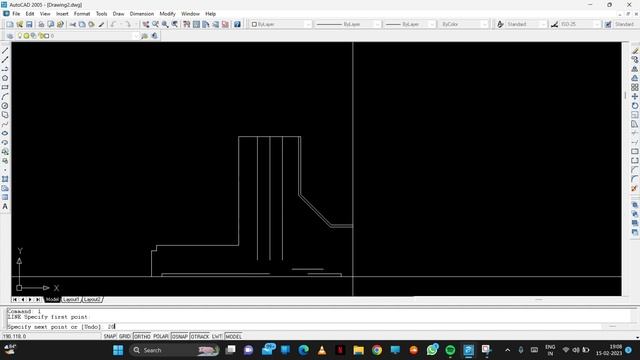Click the Match Properties brush icon
The width and height of the screenshot is (640, 360).
[101, 24]
